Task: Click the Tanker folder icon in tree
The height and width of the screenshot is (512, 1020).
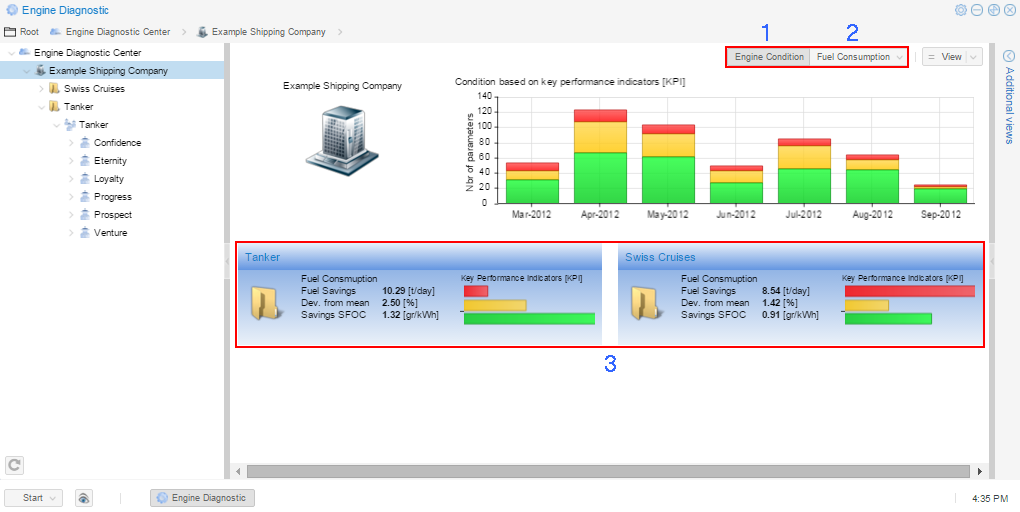Action: pyautogui.click(x=55, y=106)
